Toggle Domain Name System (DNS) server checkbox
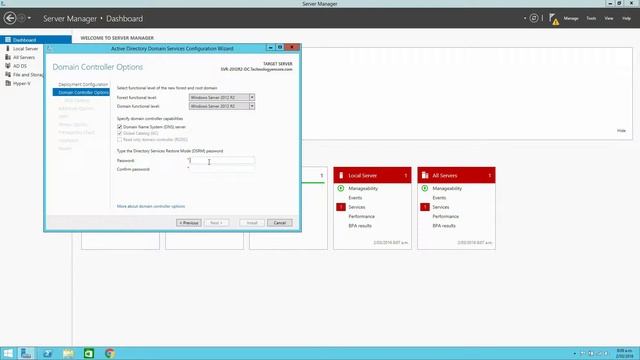 pos(120,127)
